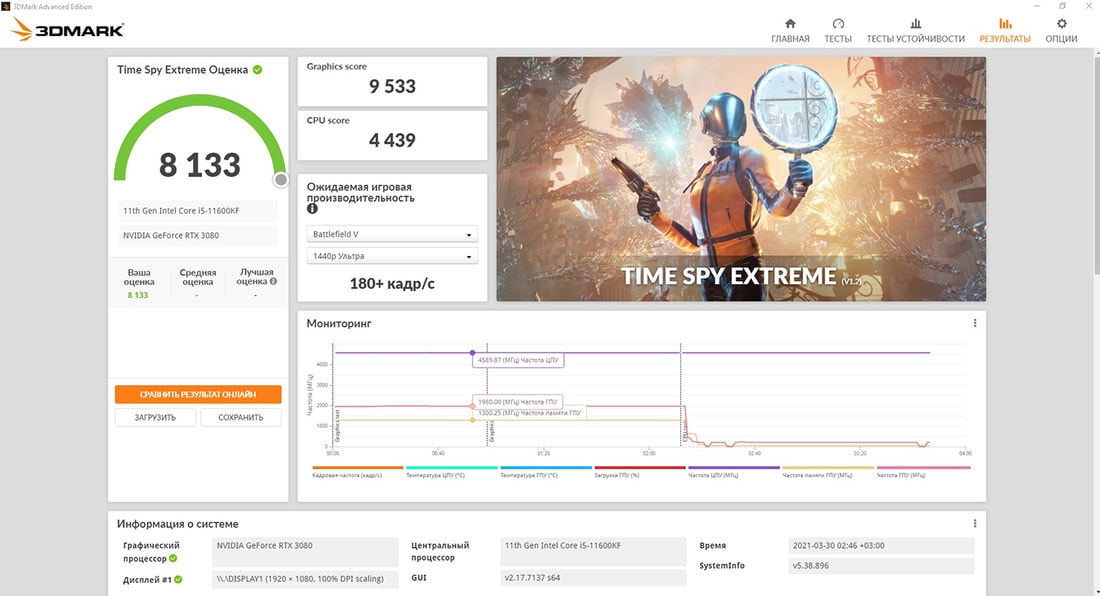Click the GUI version v2.17.7137 s64

pyautogui.click(x=593, y=578)
